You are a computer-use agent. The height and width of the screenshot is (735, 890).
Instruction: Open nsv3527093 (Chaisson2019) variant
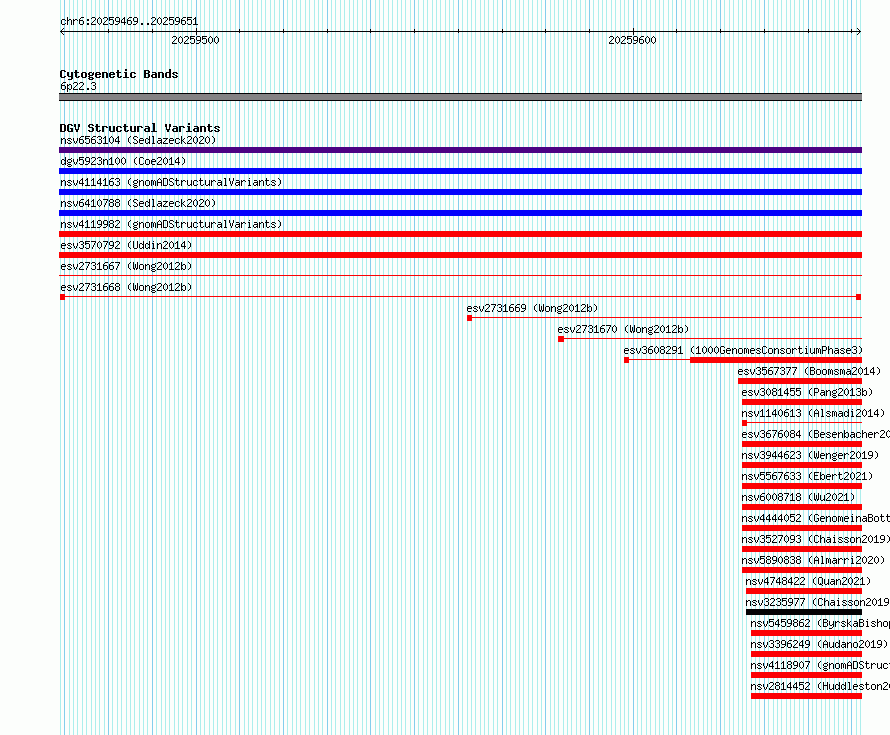click(x=816, y=539)
